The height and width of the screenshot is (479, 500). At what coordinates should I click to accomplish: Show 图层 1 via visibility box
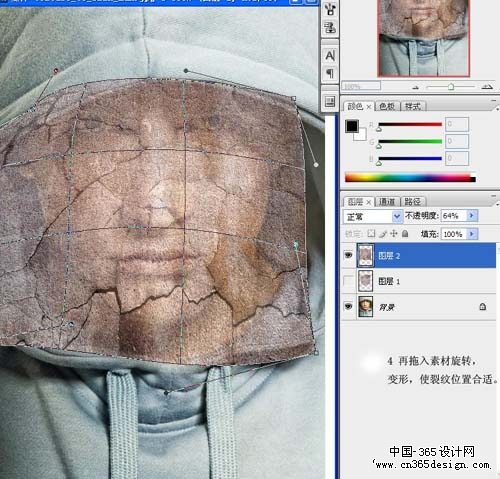click(348, 281)
